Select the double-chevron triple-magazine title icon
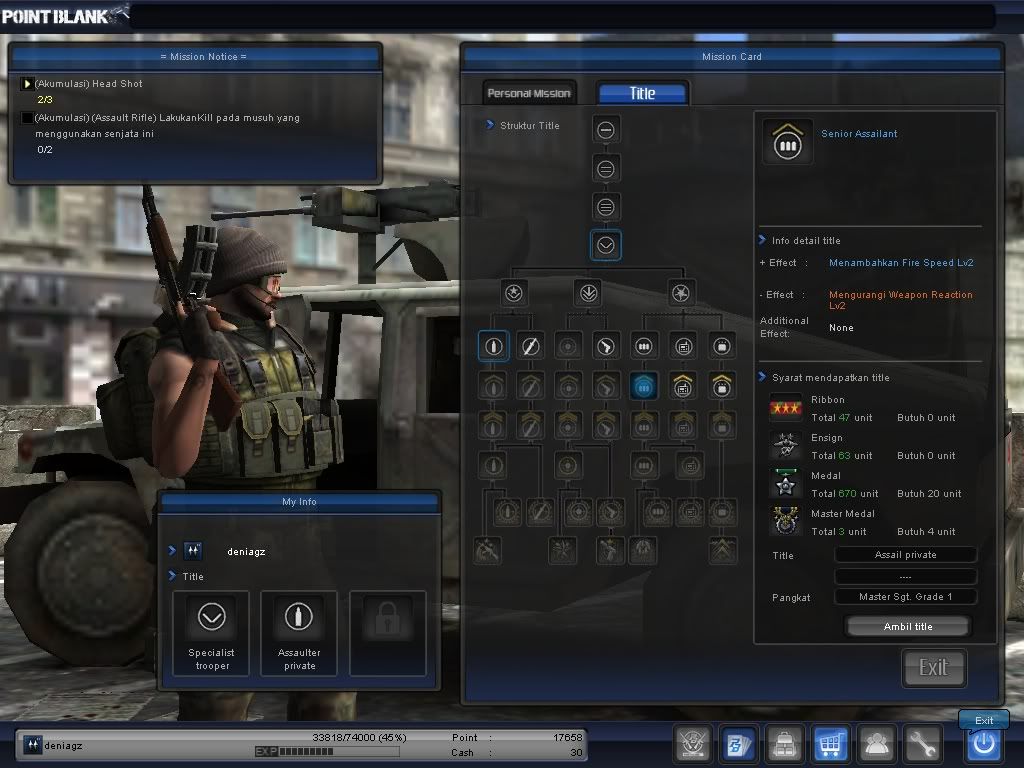 tap(644, 426)
